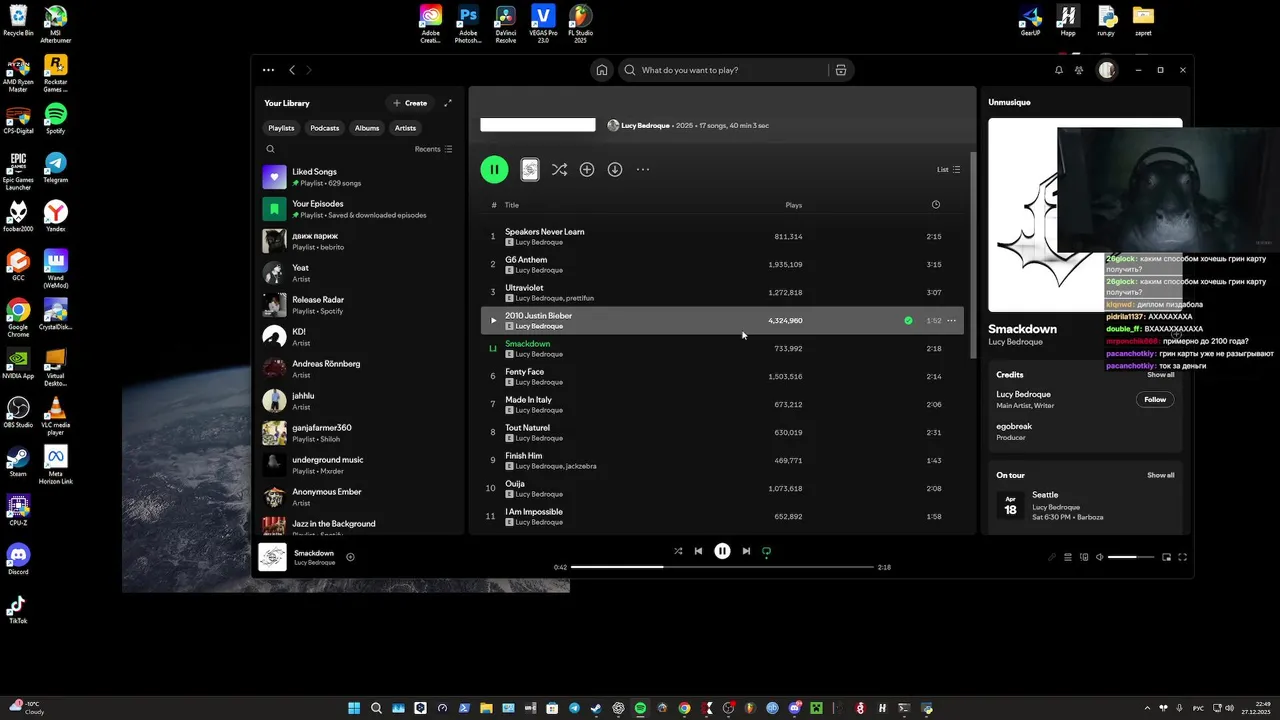Add album to library with plus icon
The height and width of the screenshot is (720, 1280).
click(x=587, y=170)
